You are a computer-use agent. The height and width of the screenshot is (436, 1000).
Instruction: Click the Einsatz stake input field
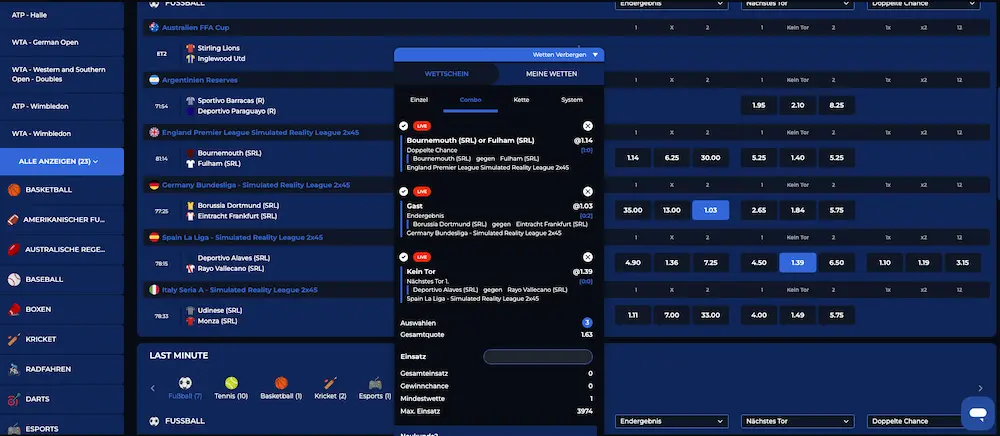pyautogui.click(x=538, y=357)
